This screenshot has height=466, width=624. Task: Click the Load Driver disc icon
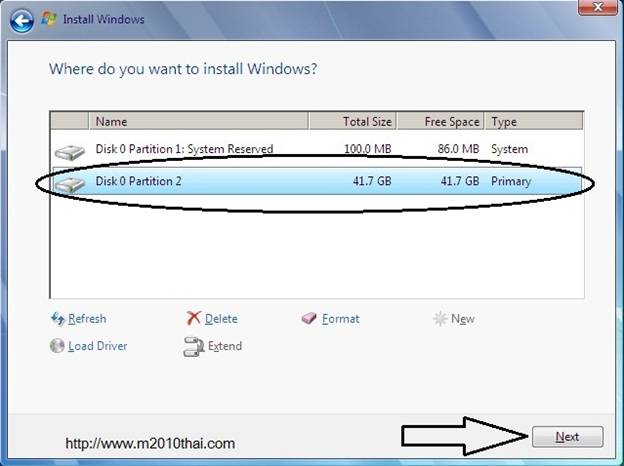click(57, 345)
